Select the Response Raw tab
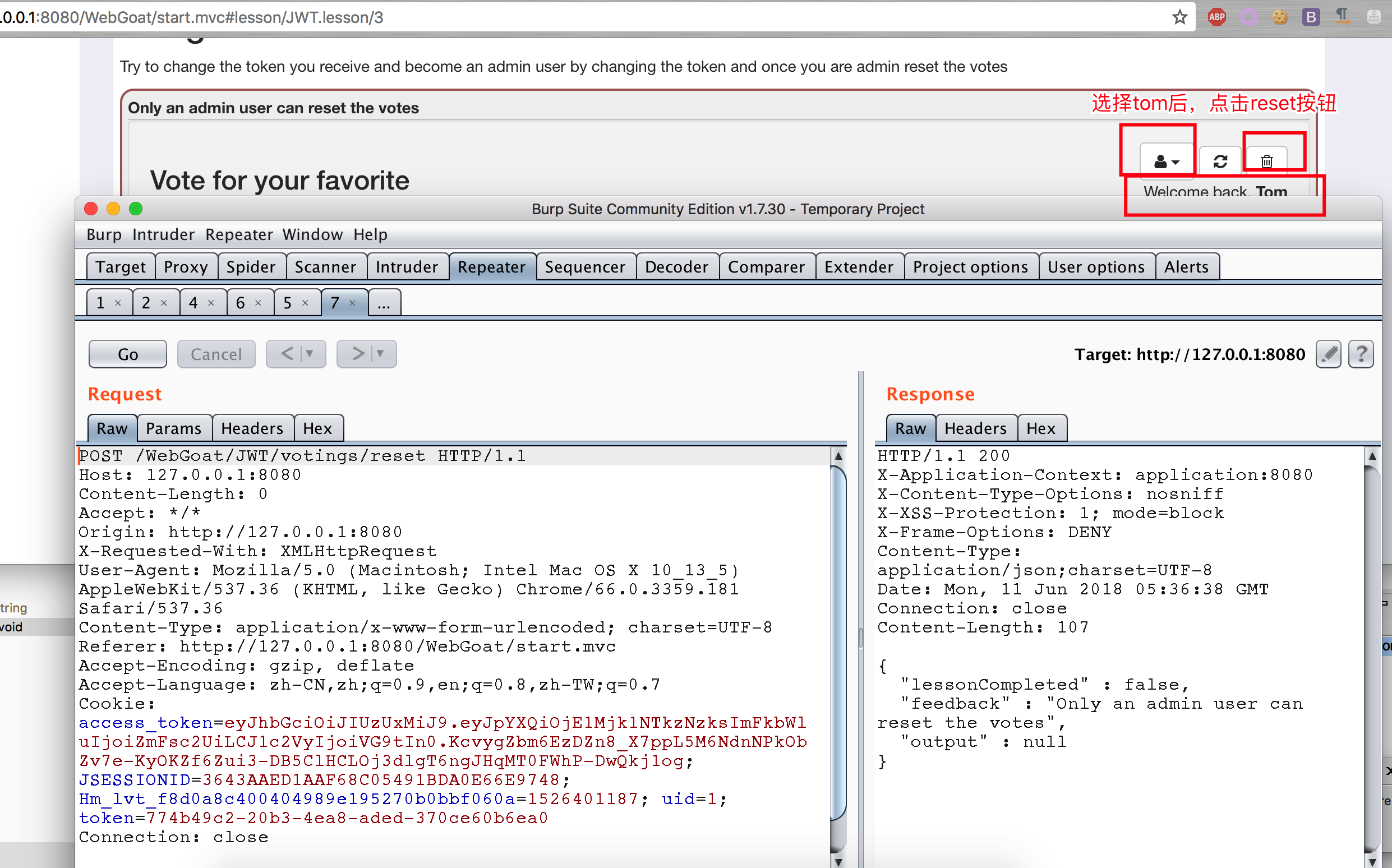This screenshot has width=1392, height=868. (x=910, y=428)
